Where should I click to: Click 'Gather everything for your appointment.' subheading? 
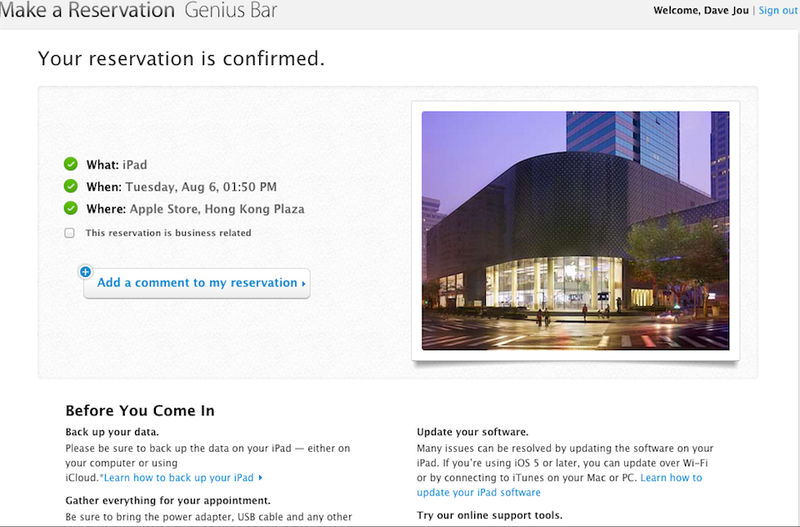click(x=168, y=500)
